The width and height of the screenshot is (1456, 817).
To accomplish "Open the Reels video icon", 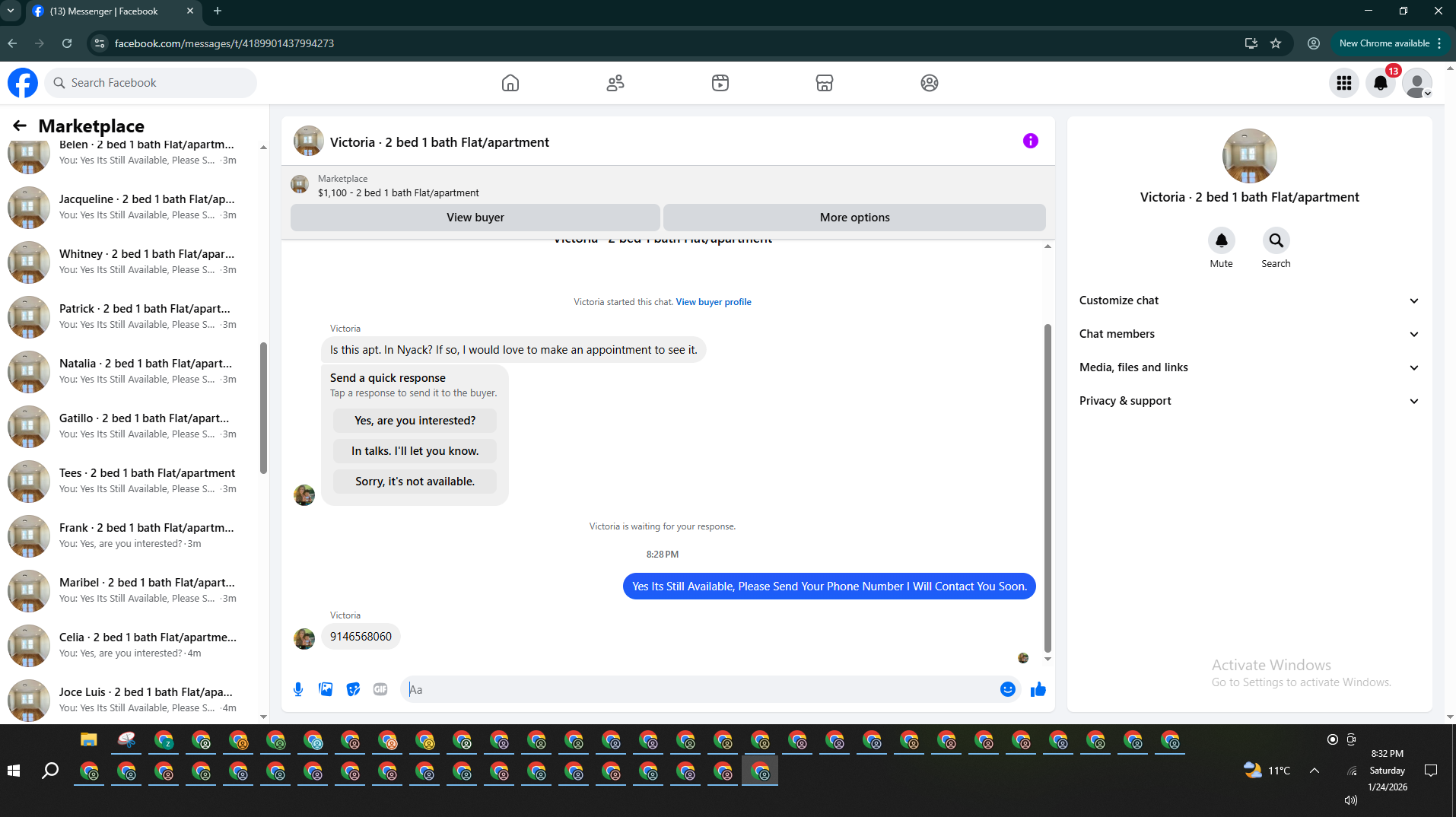I will pos(720,83).
